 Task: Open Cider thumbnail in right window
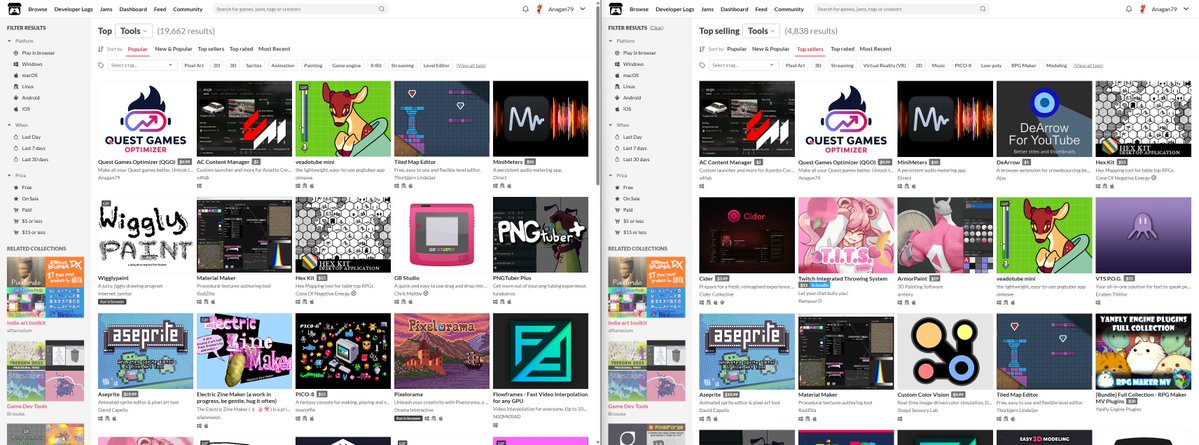coord(747,234)
